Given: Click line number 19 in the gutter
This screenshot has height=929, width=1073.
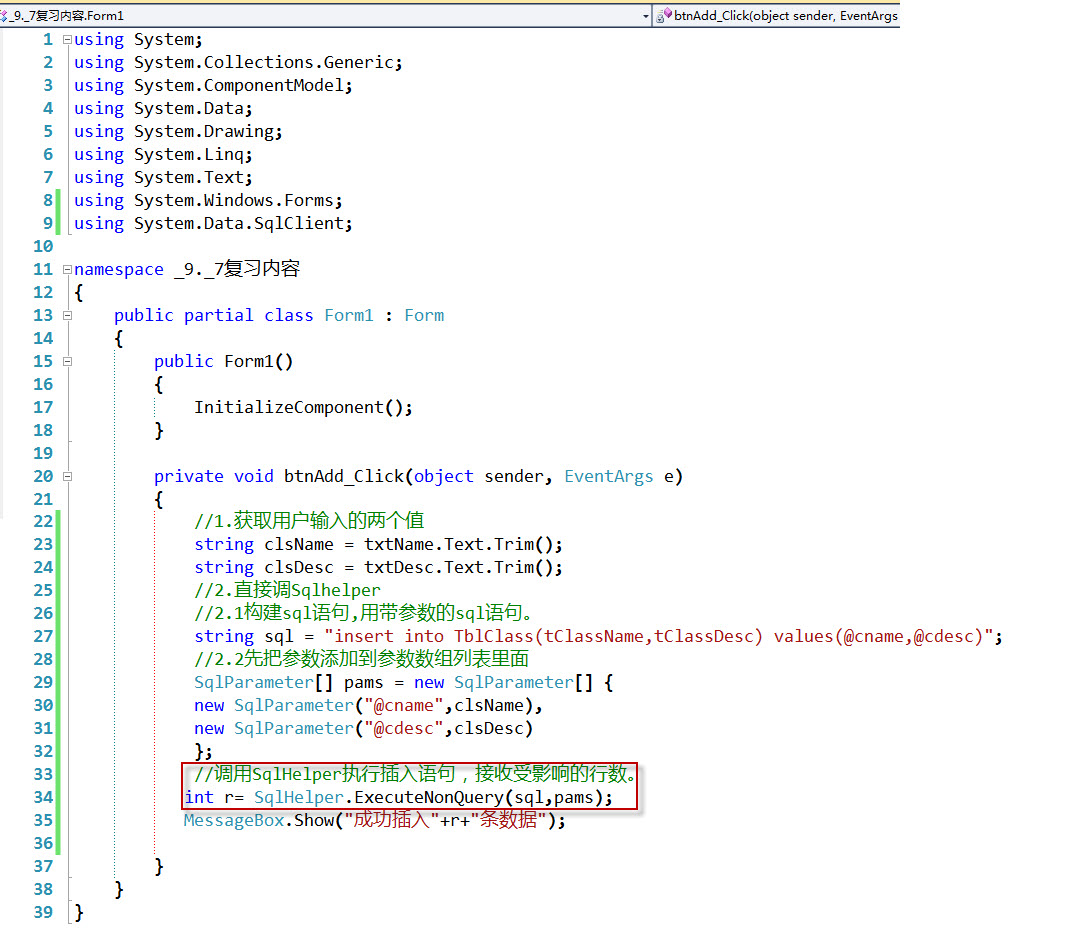Looking at the screenshot, I should [42, 453].
